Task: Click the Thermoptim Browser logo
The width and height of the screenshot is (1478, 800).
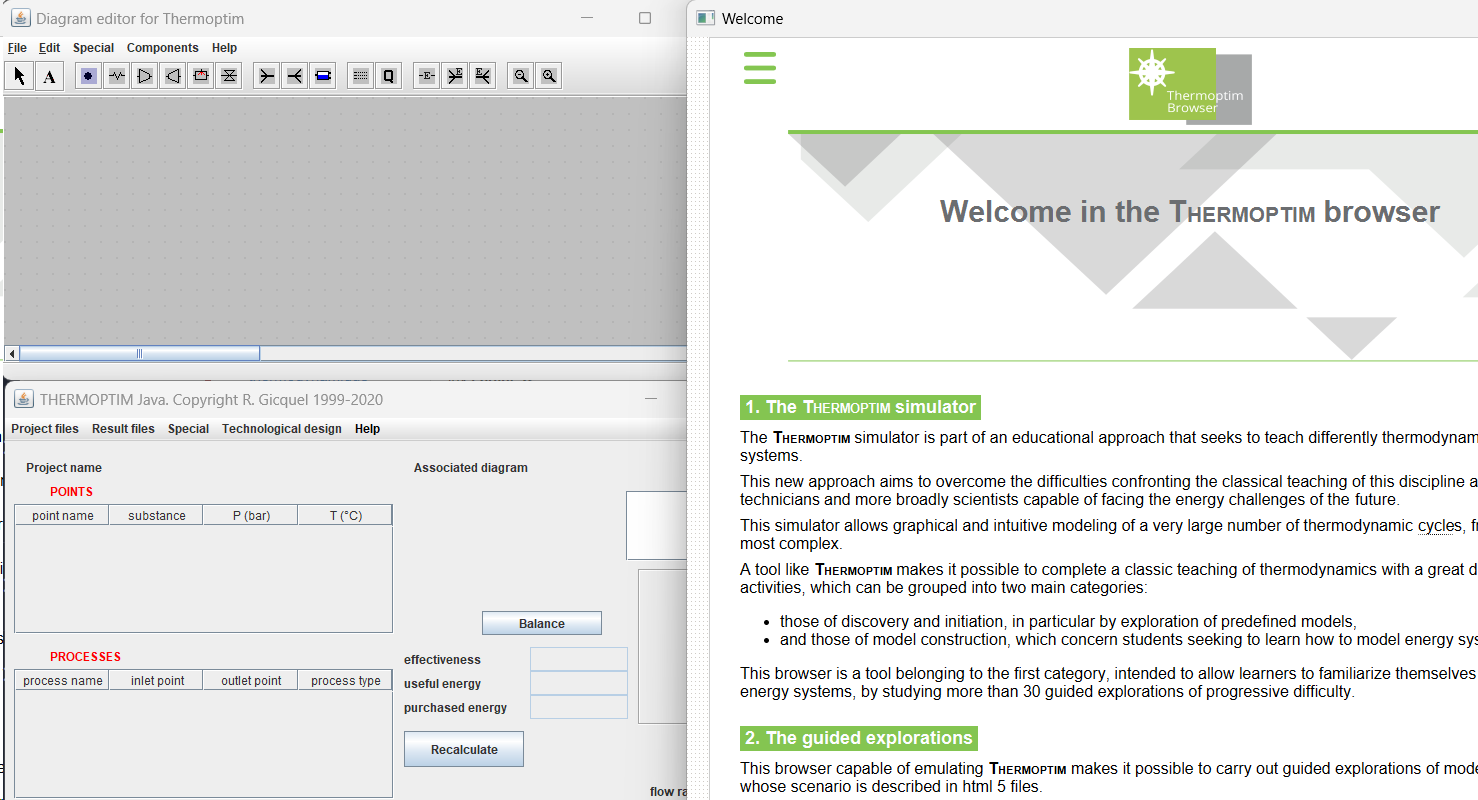Action: (x=1190, y=86)
